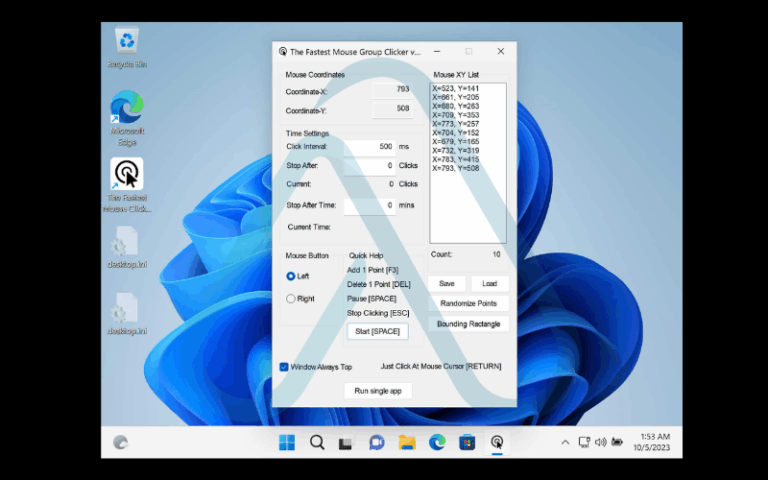Screen dimensions: 768x480
Task: Minimize the Mouse Group Clicker window
Action: pyautogui.click(x=437, y=51)
